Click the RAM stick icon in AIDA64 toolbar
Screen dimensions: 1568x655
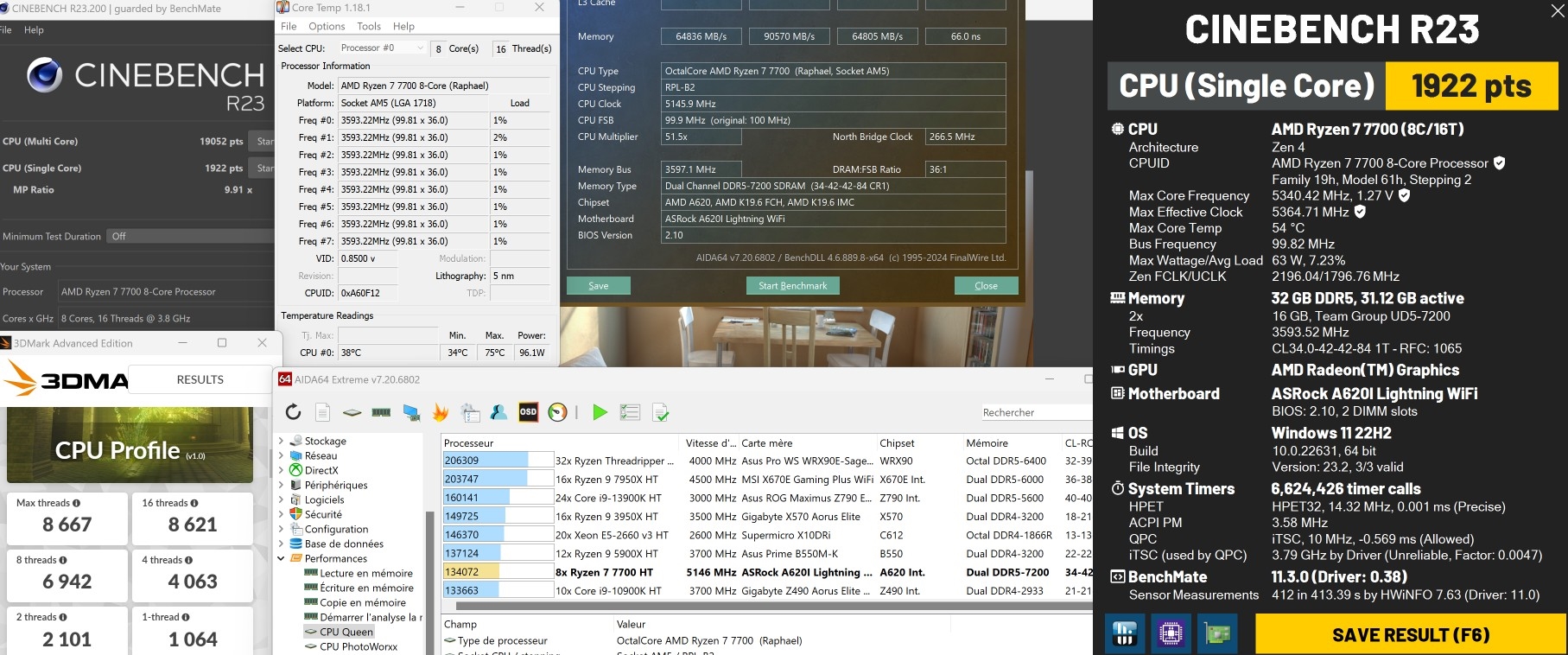(x=381, y=412)
